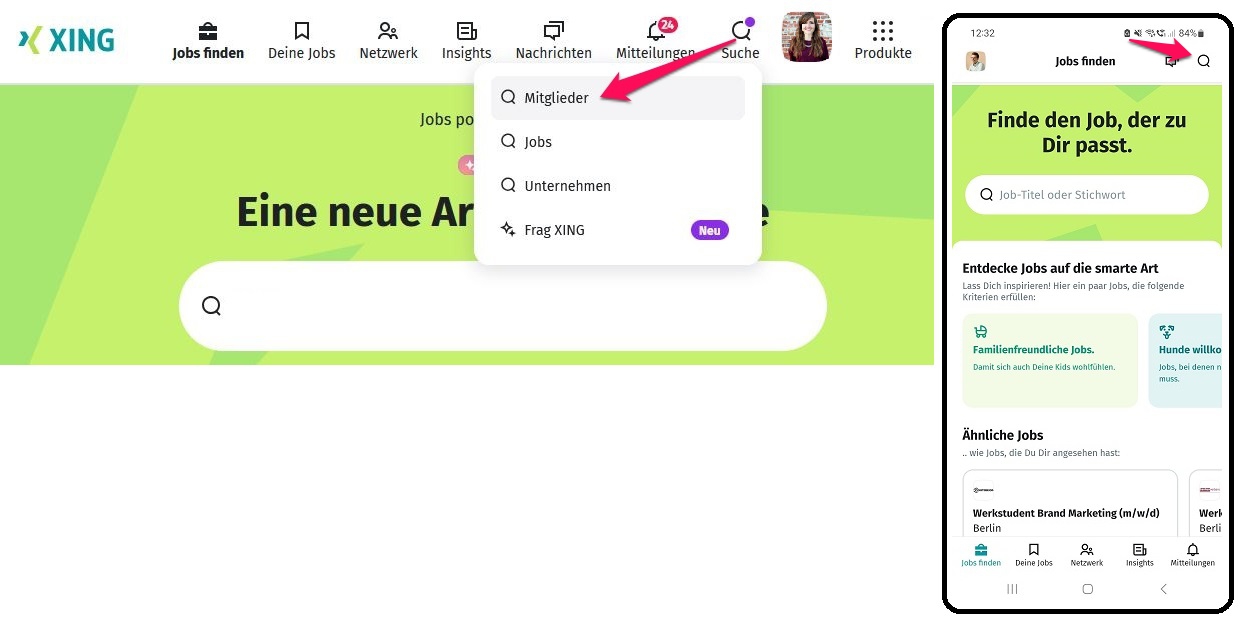Tap the search magnifier in the mobile header

(1203, 60)
